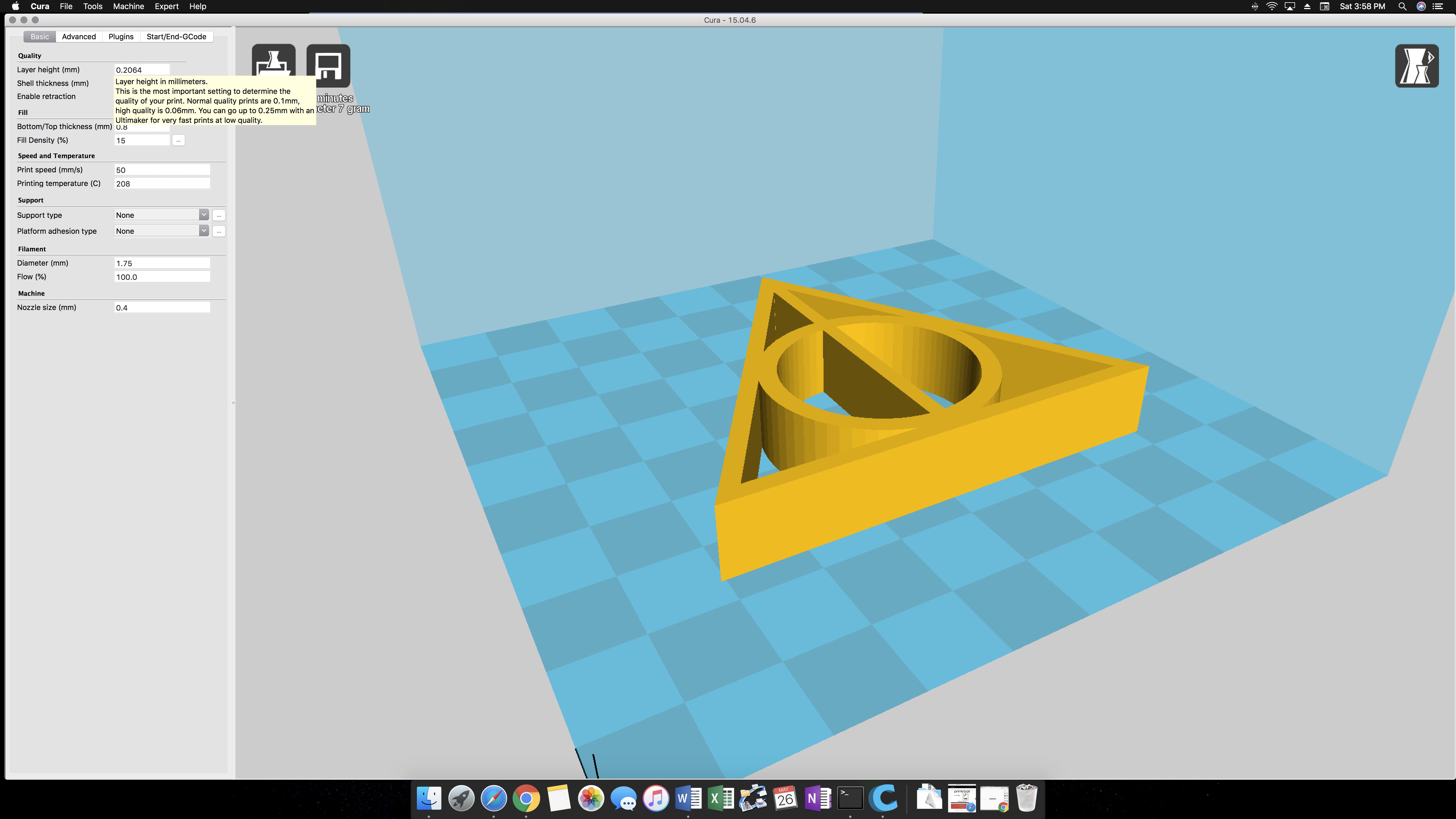Viewport: 1456px width, 819px height.
Task: Click the Nozzle size input field
Action: 162,307
